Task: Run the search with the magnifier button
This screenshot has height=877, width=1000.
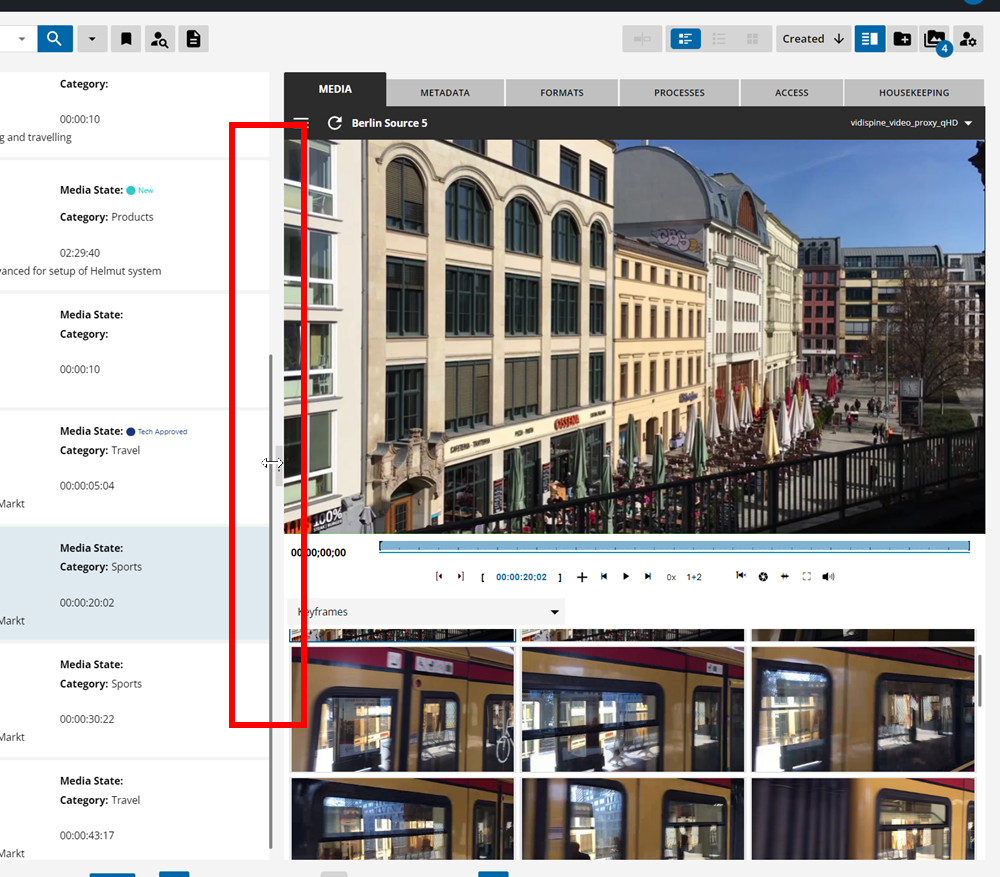Action: tap(55, 38)
